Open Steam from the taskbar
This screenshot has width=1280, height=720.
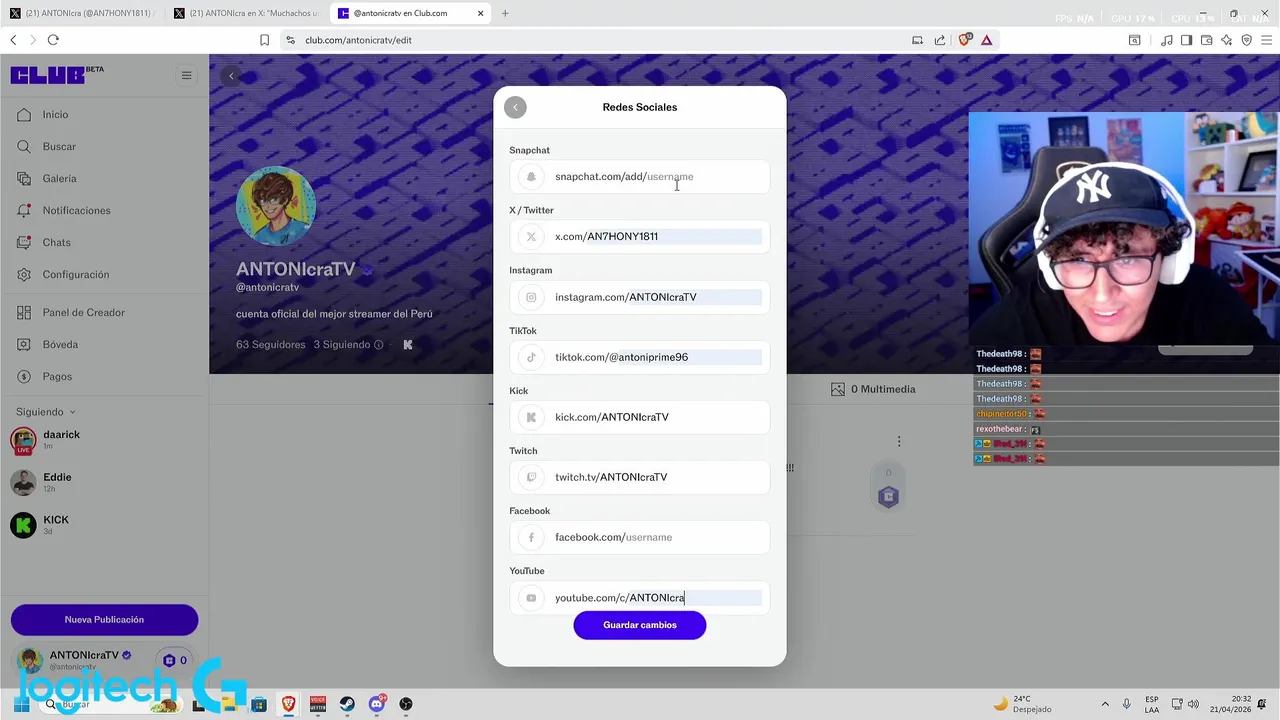[x=347, y=704]
